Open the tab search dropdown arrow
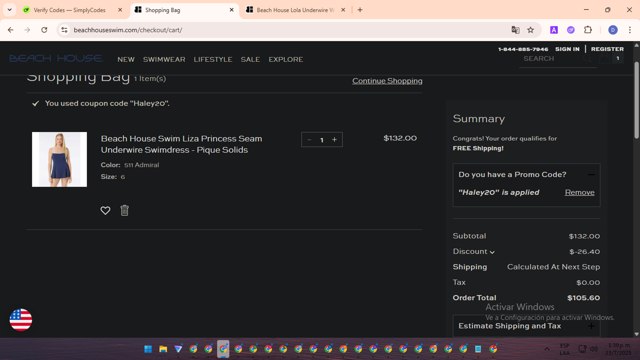Viewport: 640px width, 360px height. (x=9, y=10)
